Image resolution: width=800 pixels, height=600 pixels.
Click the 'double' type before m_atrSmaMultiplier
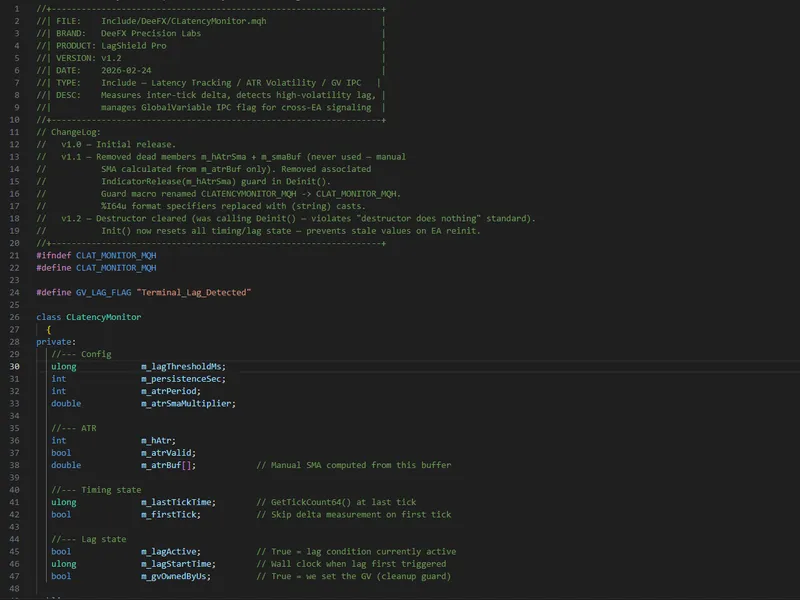pos(66,404)
